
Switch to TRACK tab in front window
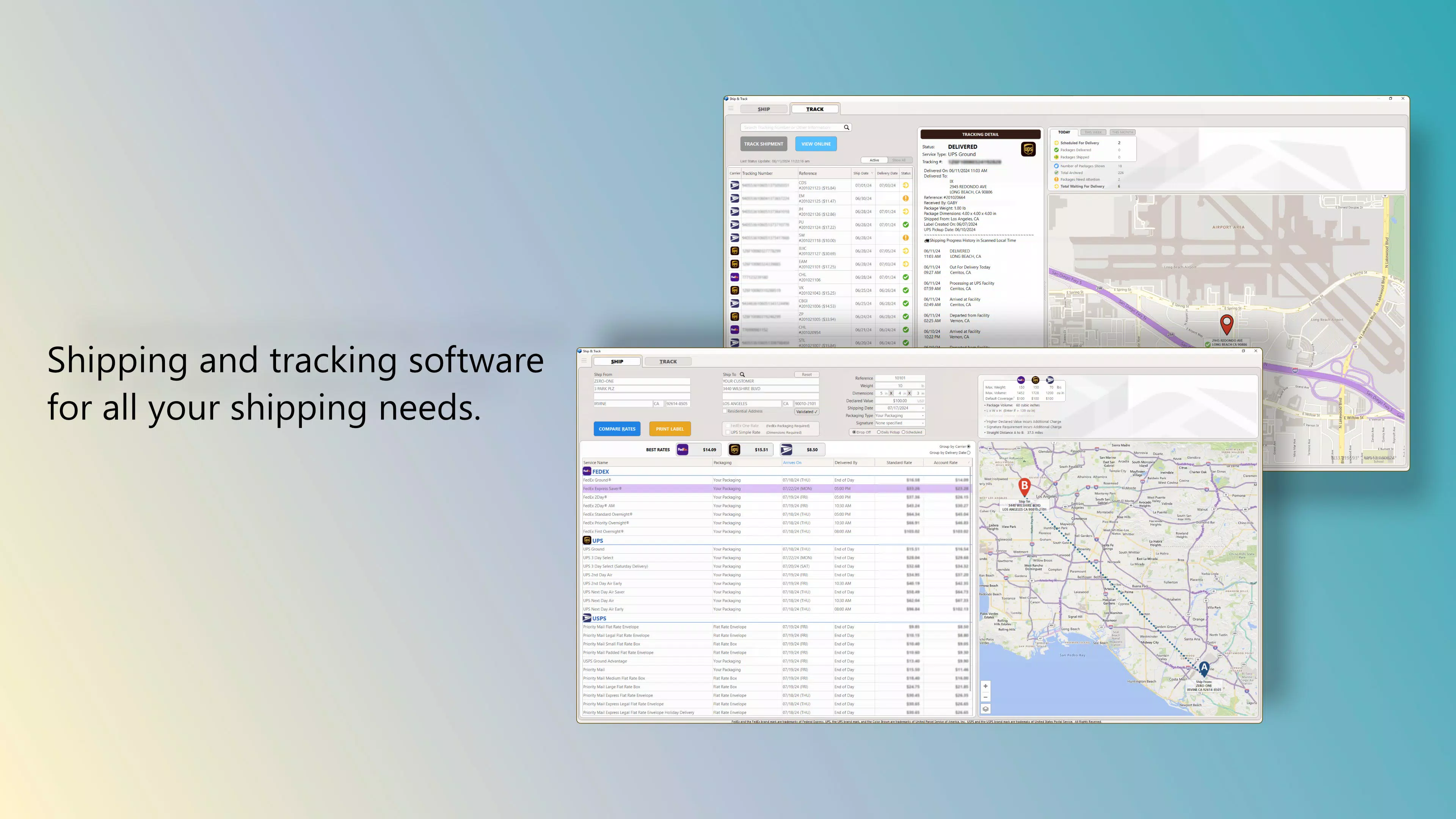(667, 362)
